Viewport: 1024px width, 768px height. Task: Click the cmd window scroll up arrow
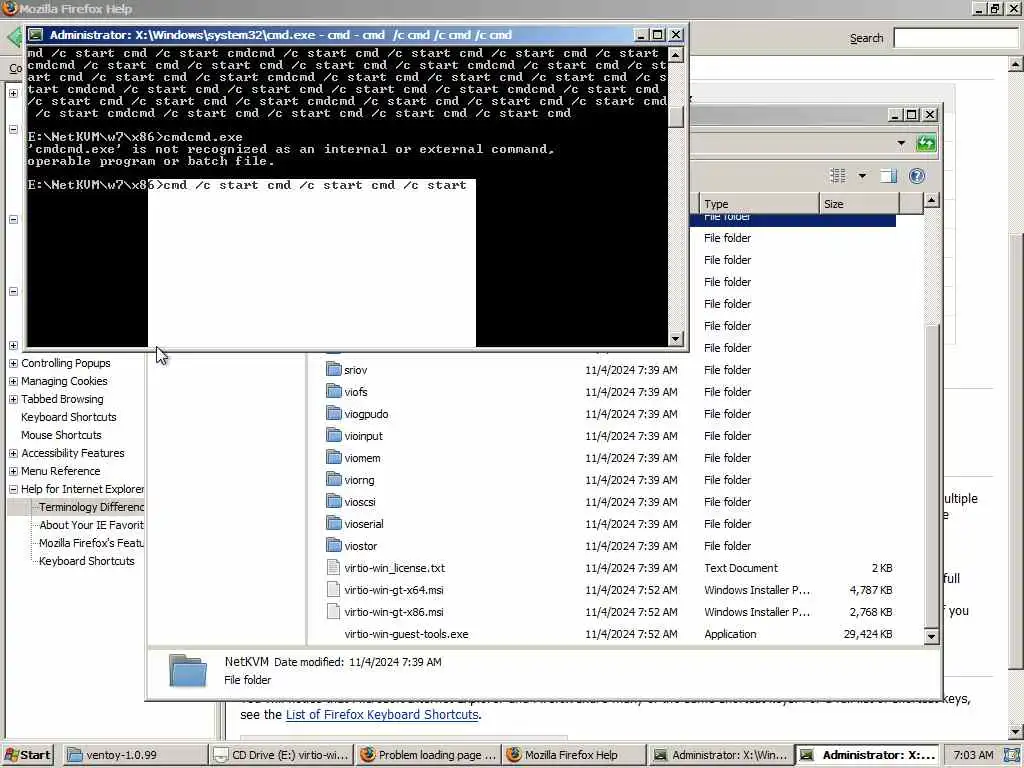[676, 54]
